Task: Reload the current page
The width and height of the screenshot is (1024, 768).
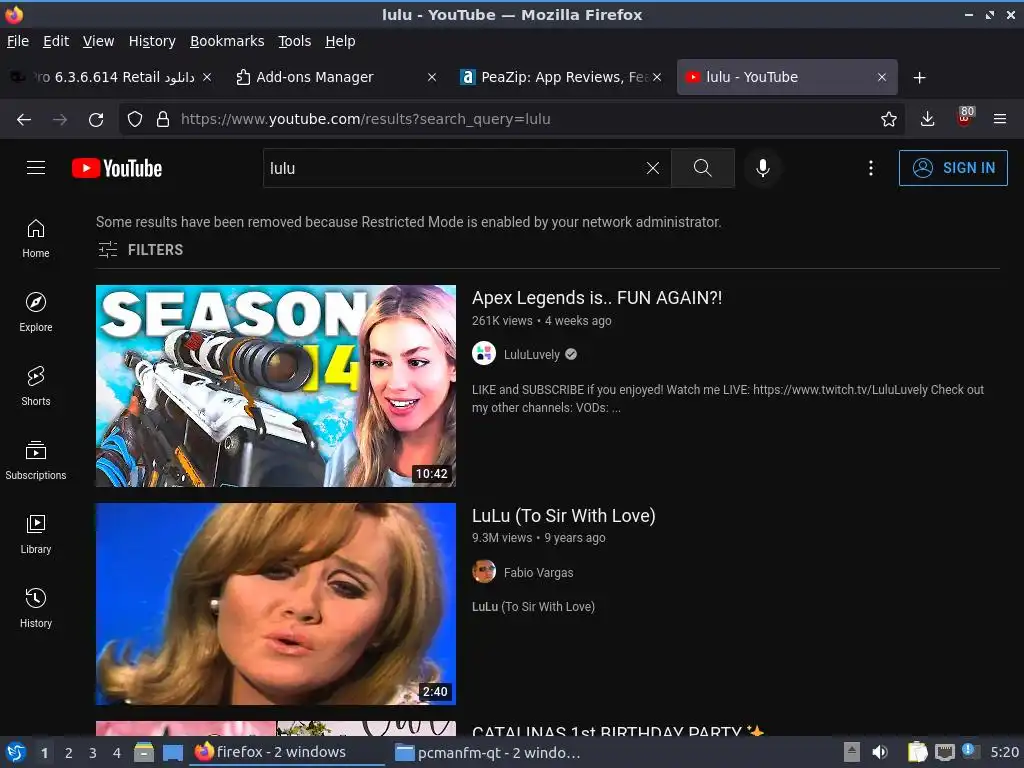Action: pos(96,120)
